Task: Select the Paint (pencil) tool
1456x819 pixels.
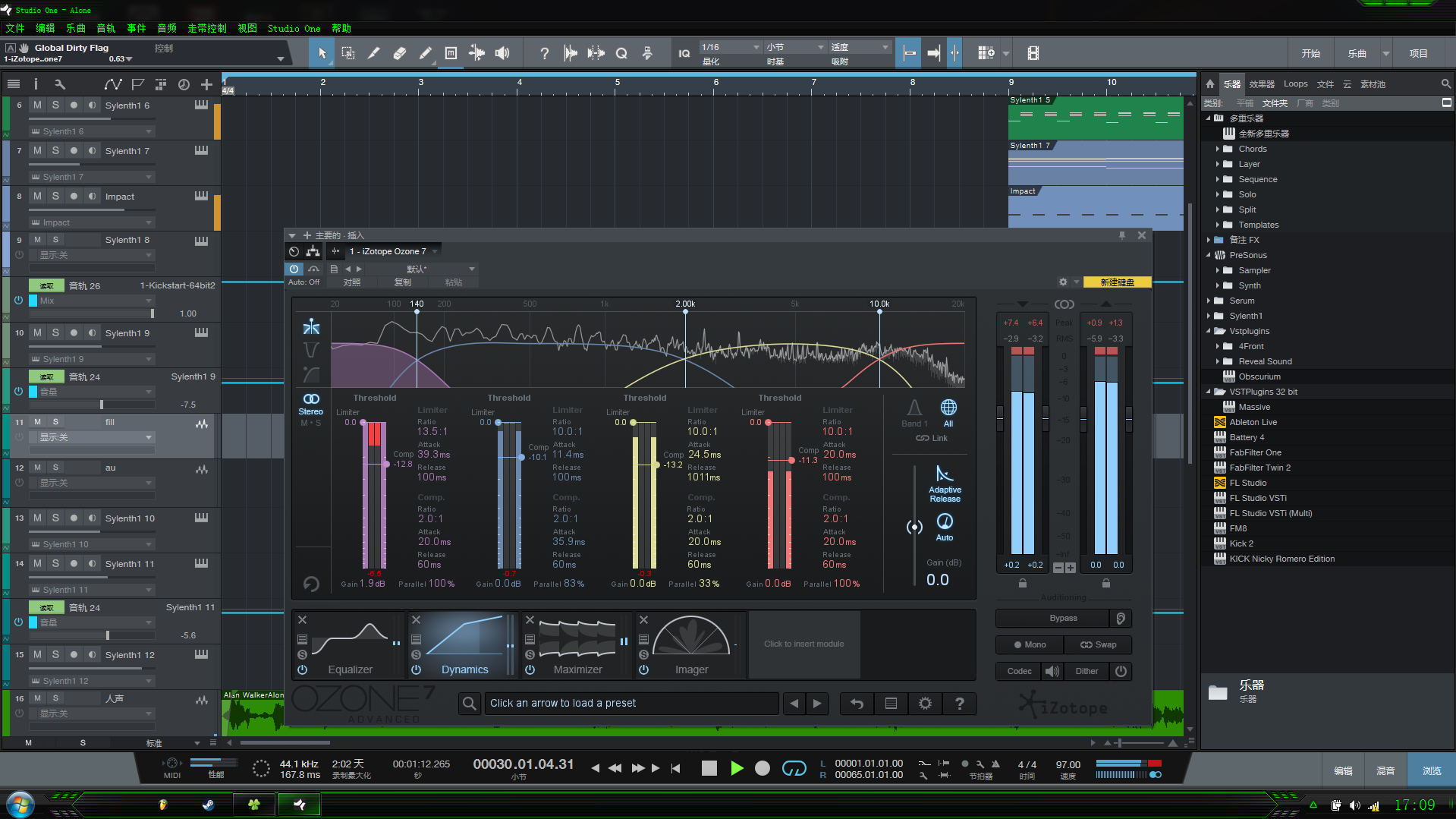Action: [426, 53]
